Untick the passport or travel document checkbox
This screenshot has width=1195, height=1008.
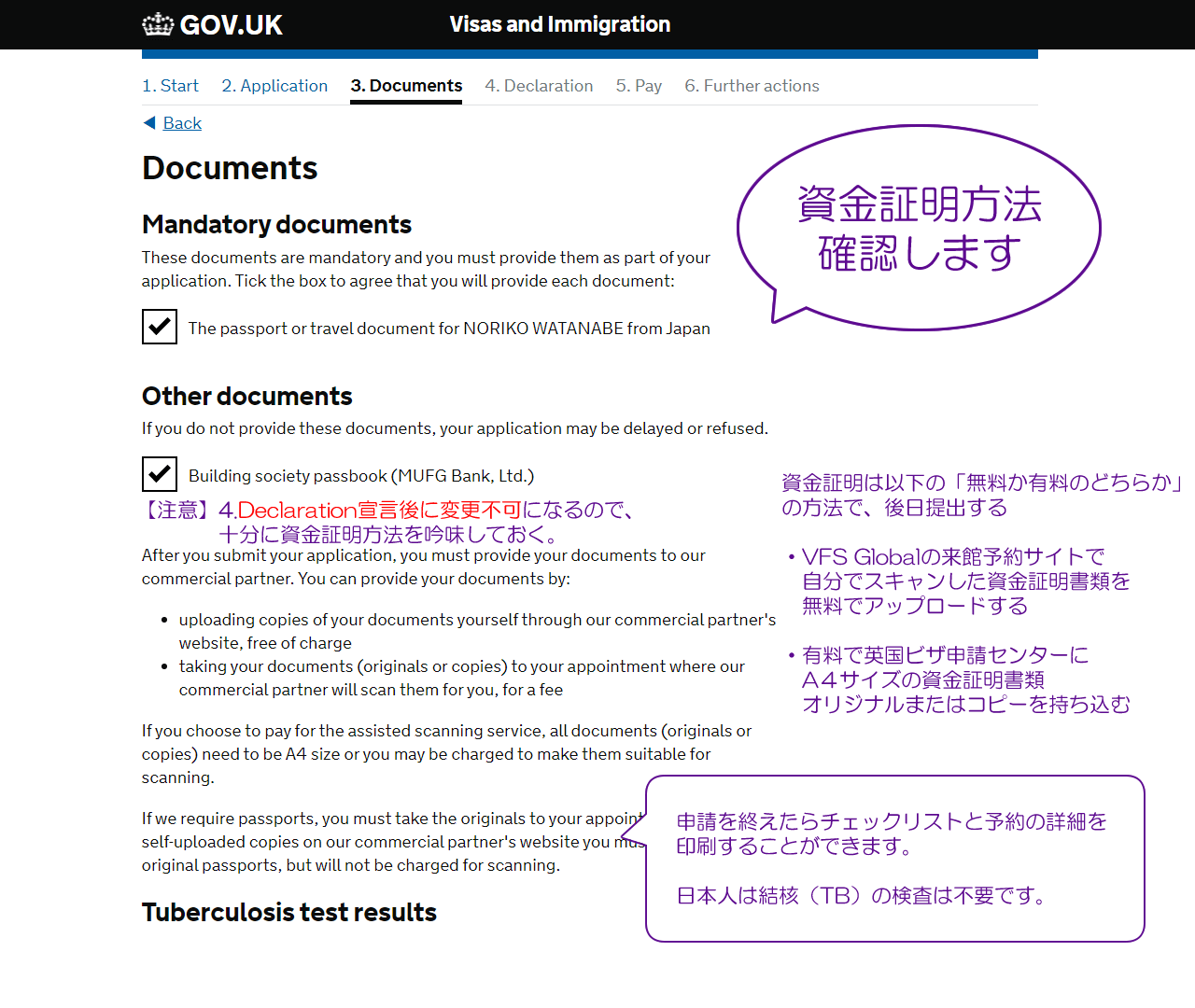click(160, 327)
